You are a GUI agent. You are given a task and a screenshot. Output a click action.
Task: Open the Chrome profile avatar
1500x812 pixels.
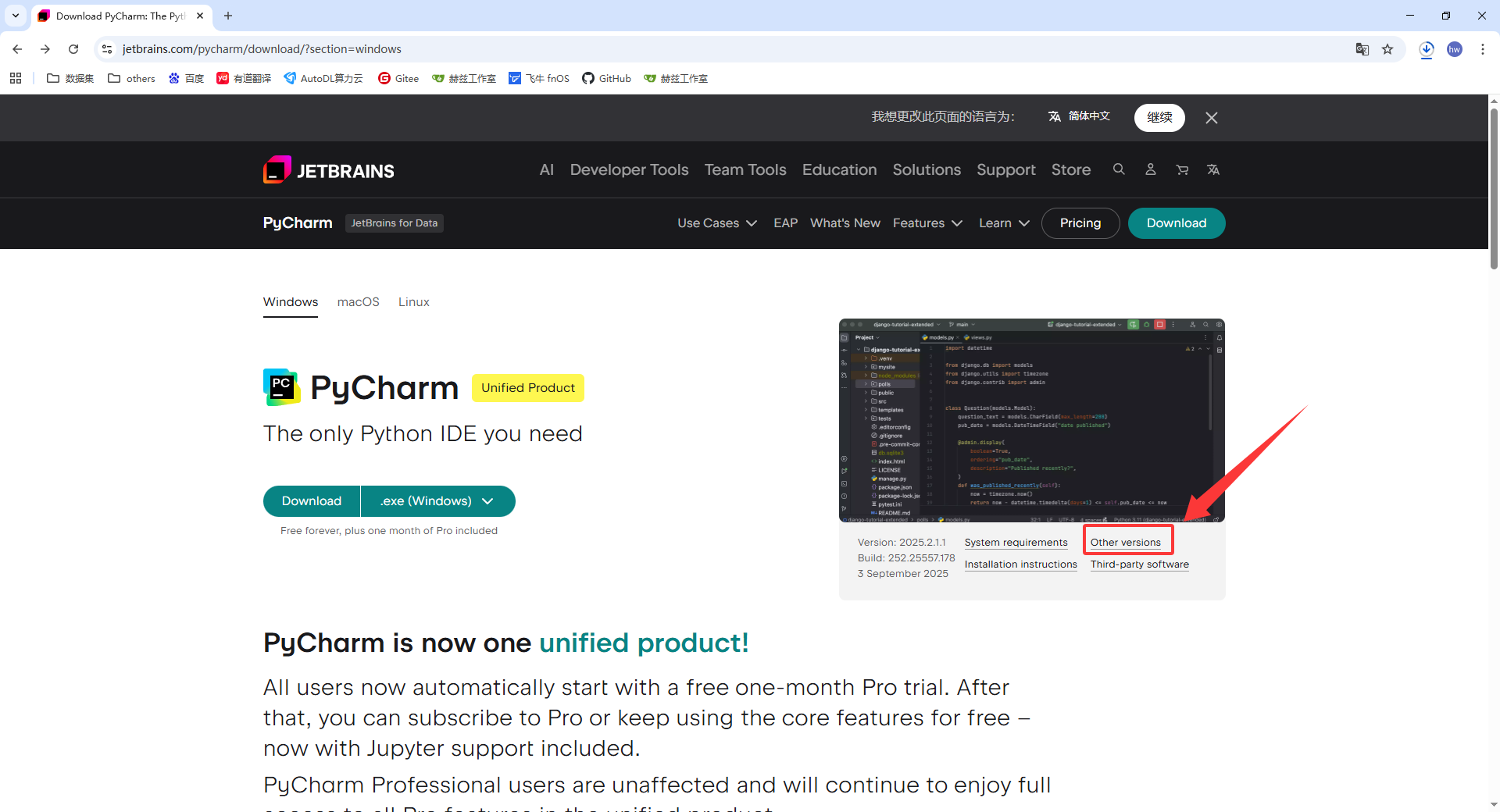1455,49
